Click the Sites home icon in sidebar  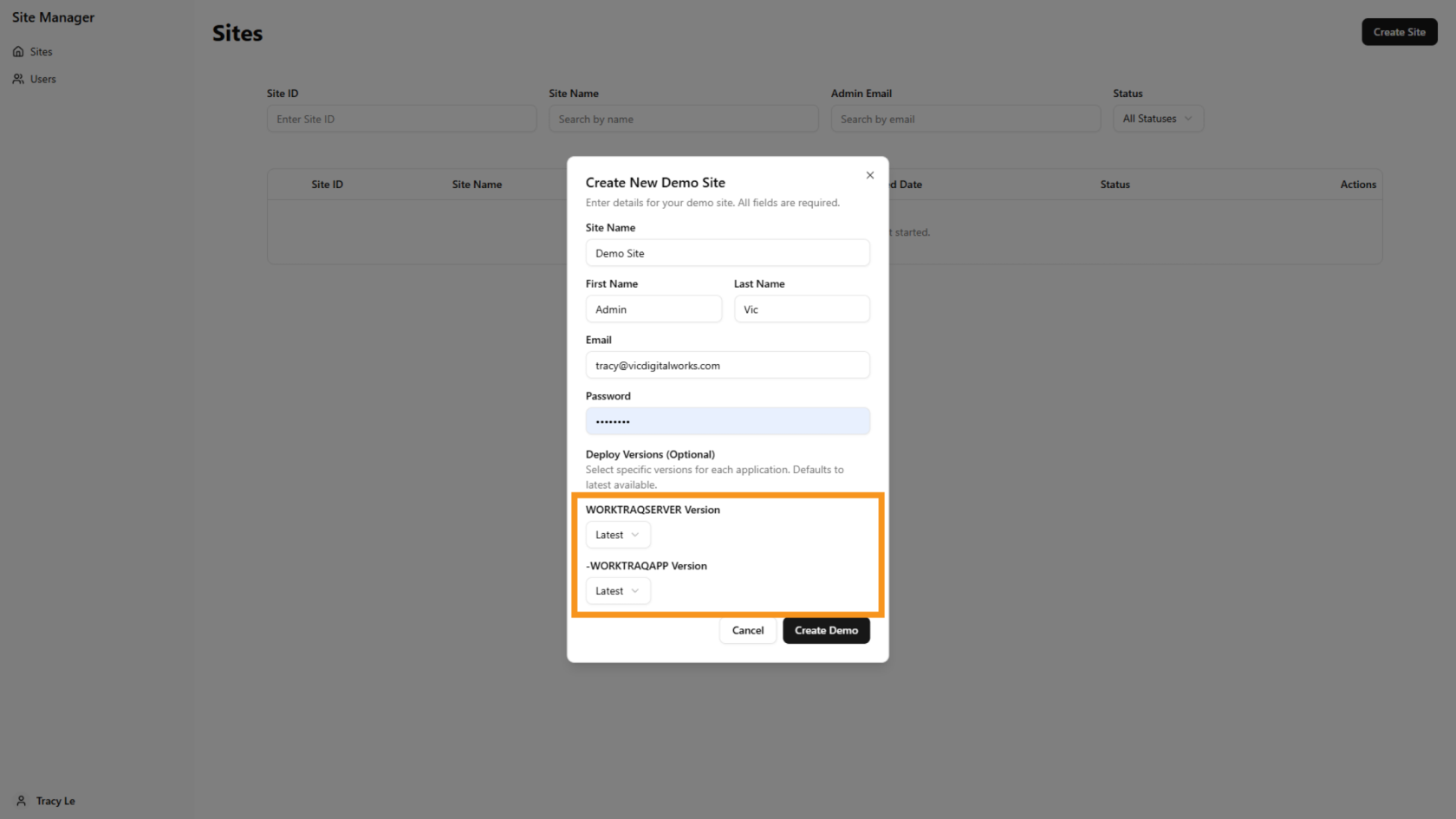coord(18,52)
